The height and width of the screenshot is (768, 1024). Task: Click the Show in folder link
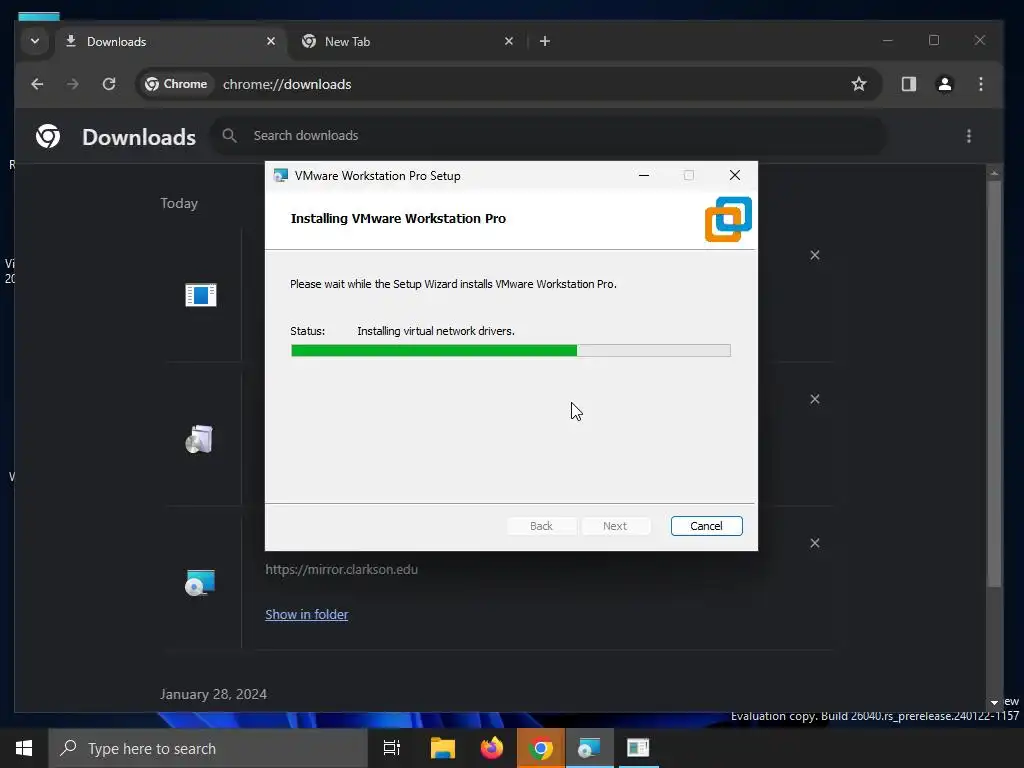click(306, 615)
